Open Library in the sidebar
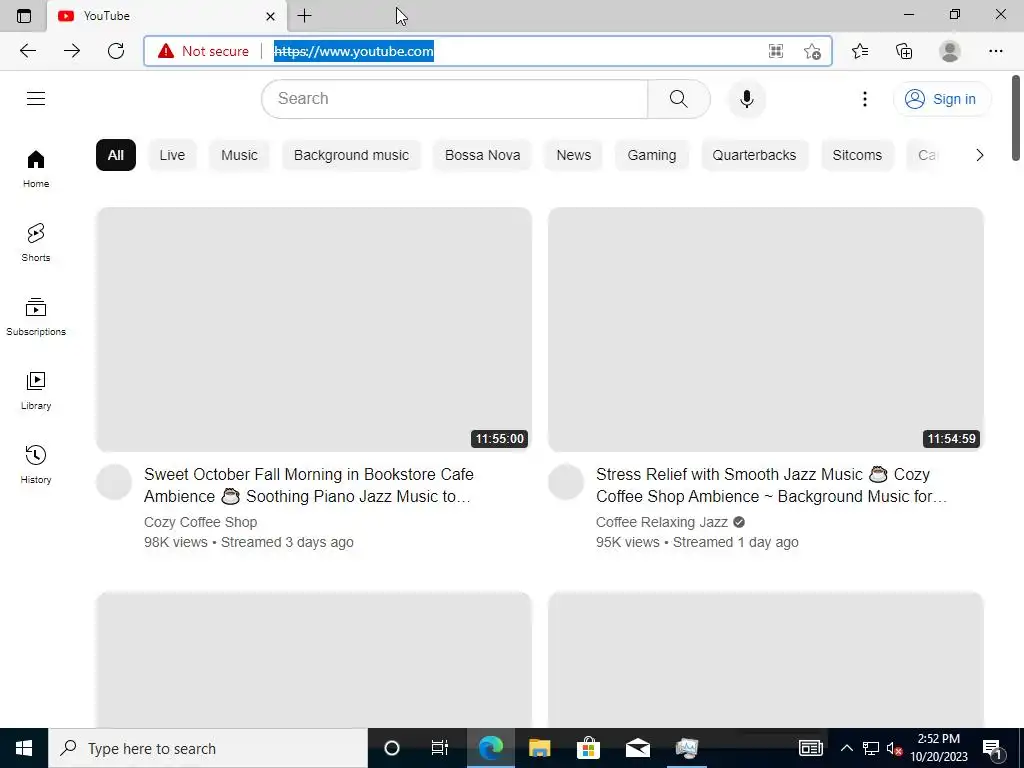The height and width of the screenshot is (768, 1024). pos(36,390)
